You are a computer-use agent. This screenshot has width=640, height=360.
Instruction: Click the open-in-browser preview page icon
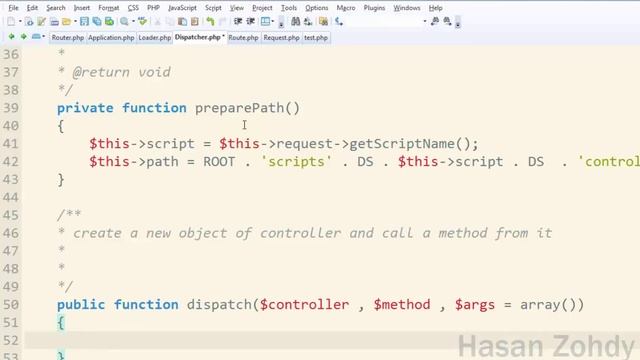[29, 22]
